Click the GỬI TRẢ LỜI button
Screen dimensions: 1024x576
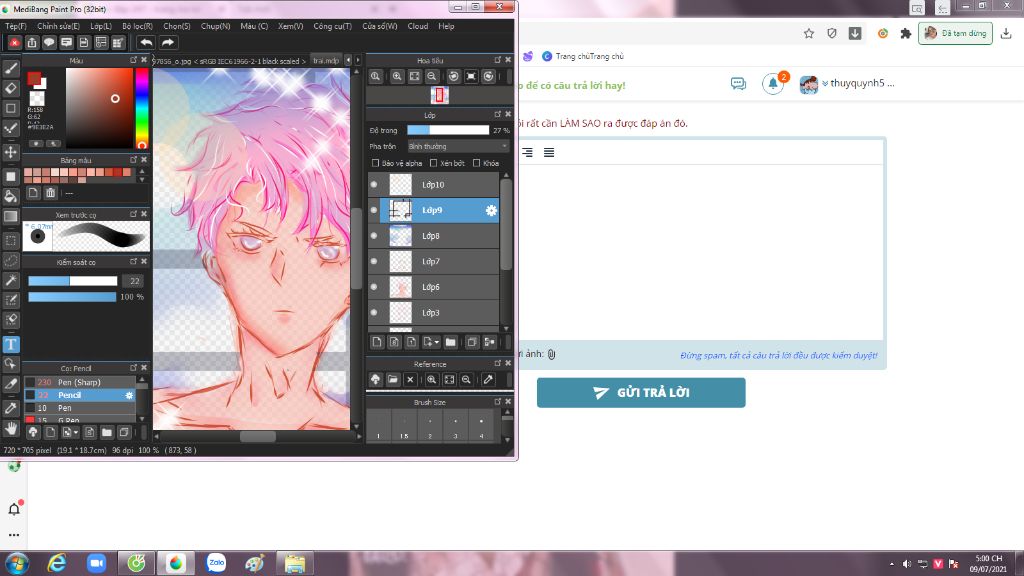tap(641, 392)
